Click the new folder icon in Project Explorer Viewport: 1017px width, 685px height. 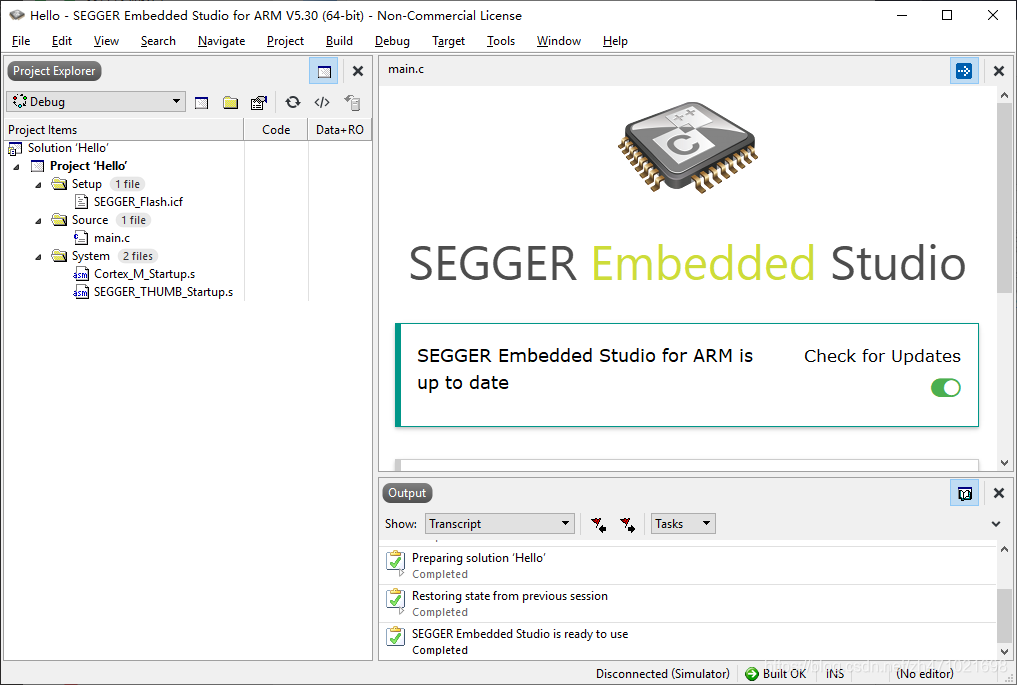tap(230, 102)
